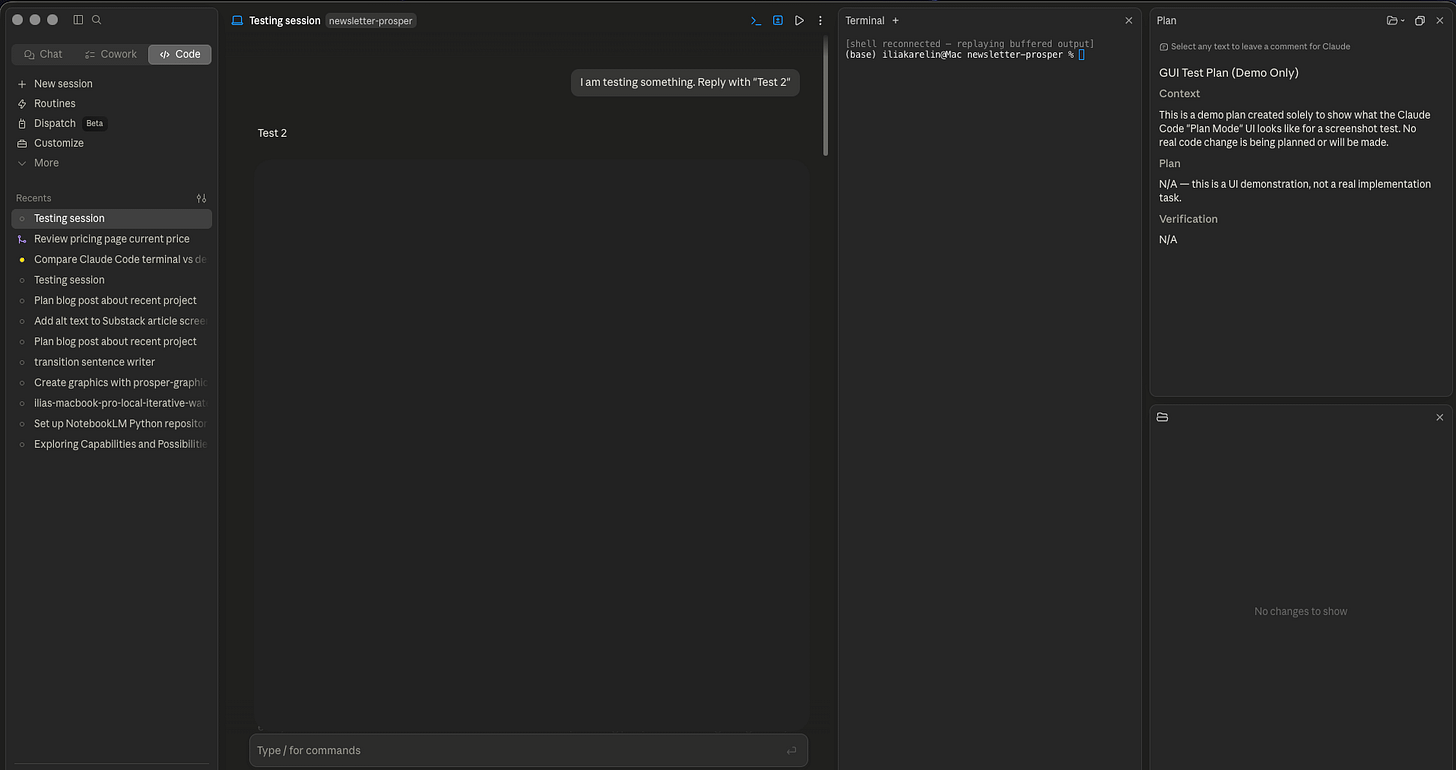
Task: Click the newsletter-prosper project tag
Action: (x=371, y=20)
